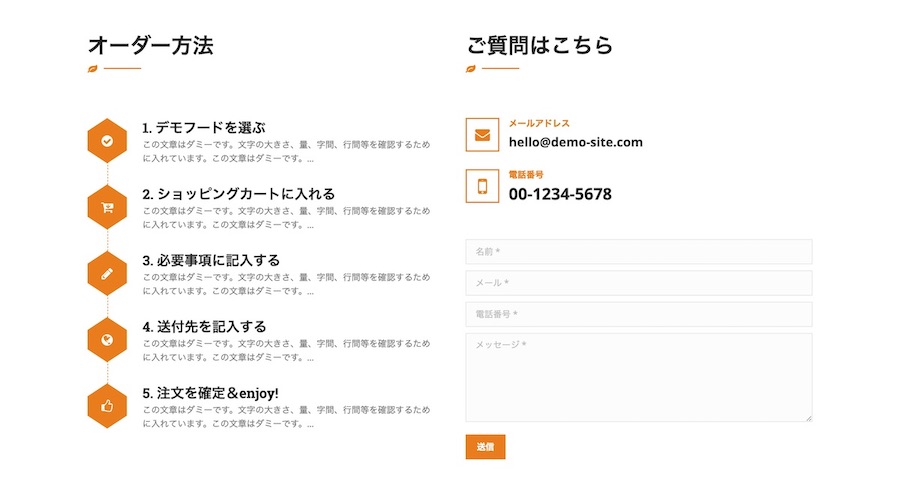Viewport: 900px width, 497px height.
Task: Click the heading 3. 必要事項に記入する
Action: pos(211,261)
